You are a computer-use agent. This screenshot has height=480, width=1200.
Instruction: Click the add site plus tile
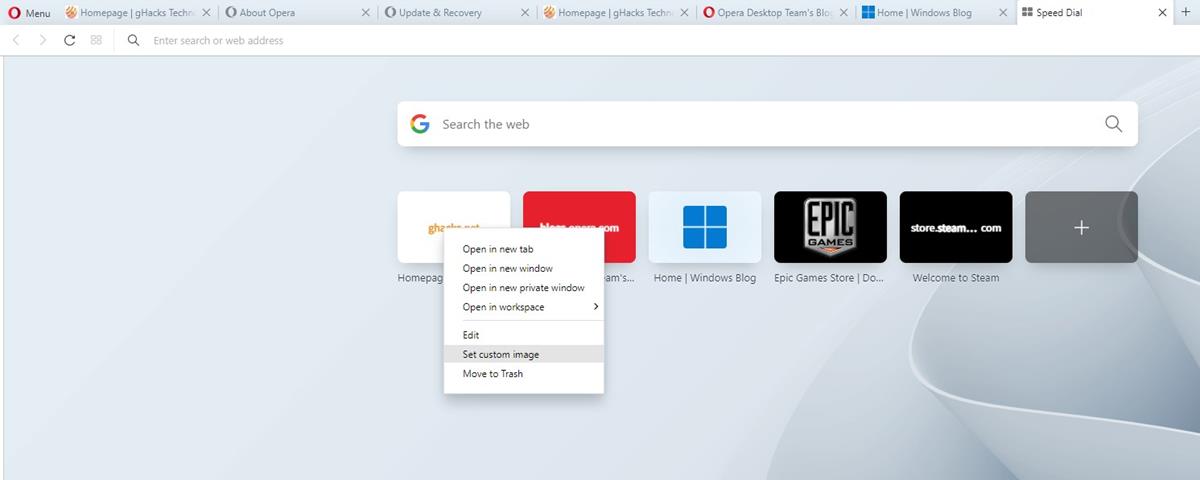[1081, 227]
